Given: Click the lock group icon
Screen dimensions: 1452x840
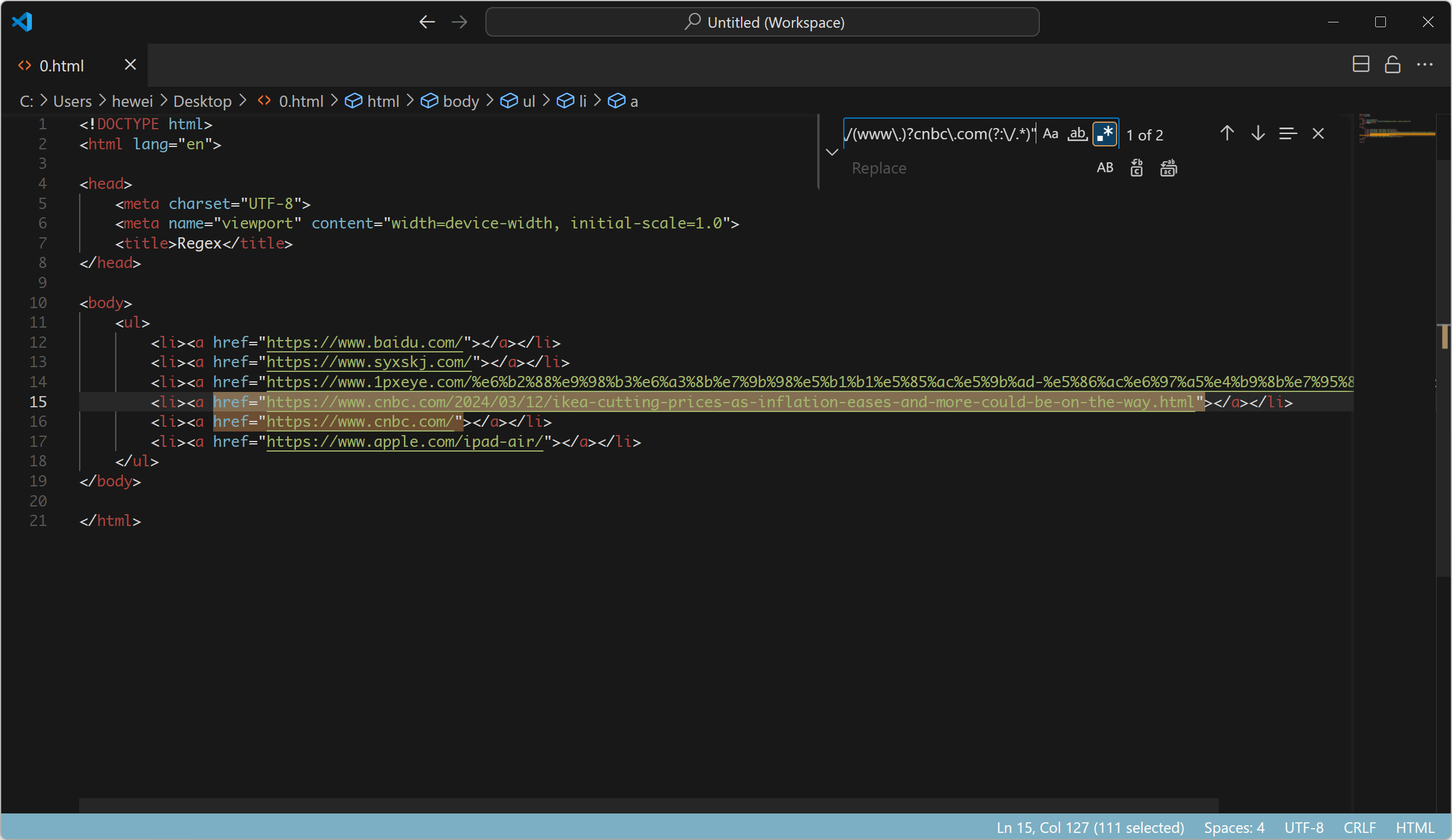Looking at the screenshot, I should coord(1392,64).
